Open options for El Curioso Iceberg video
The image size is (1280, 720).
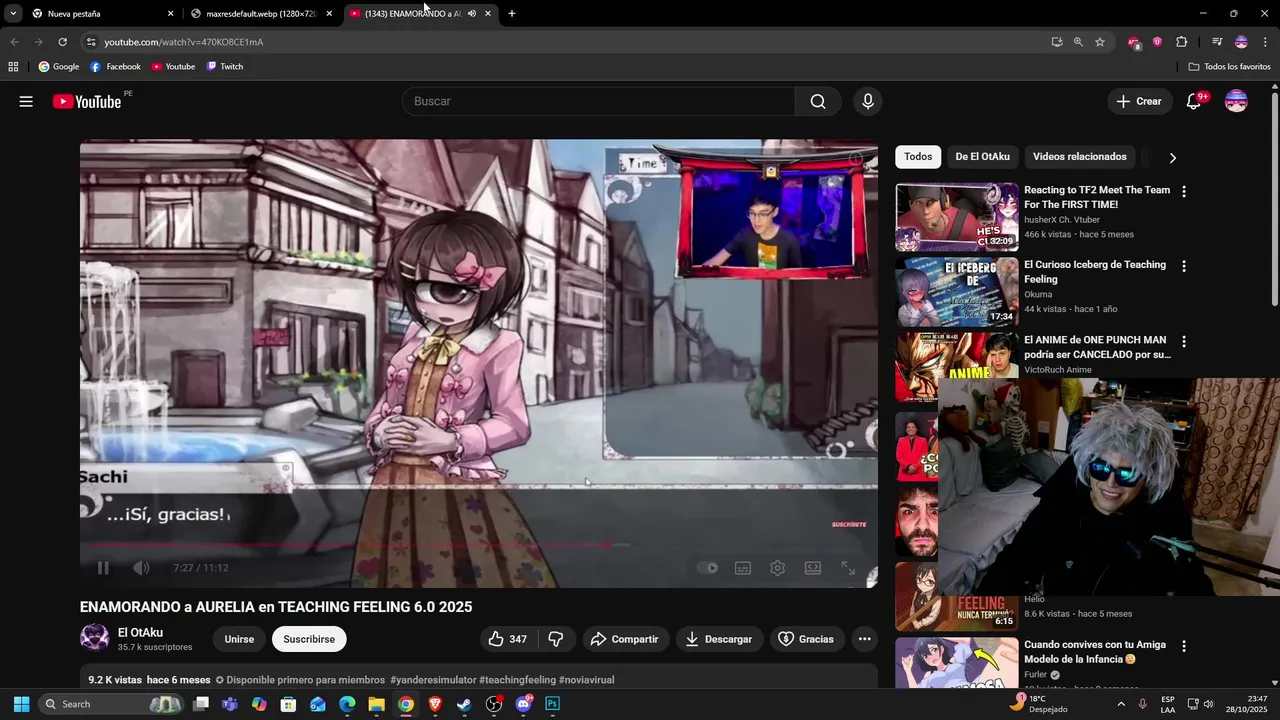point(1184,266)
